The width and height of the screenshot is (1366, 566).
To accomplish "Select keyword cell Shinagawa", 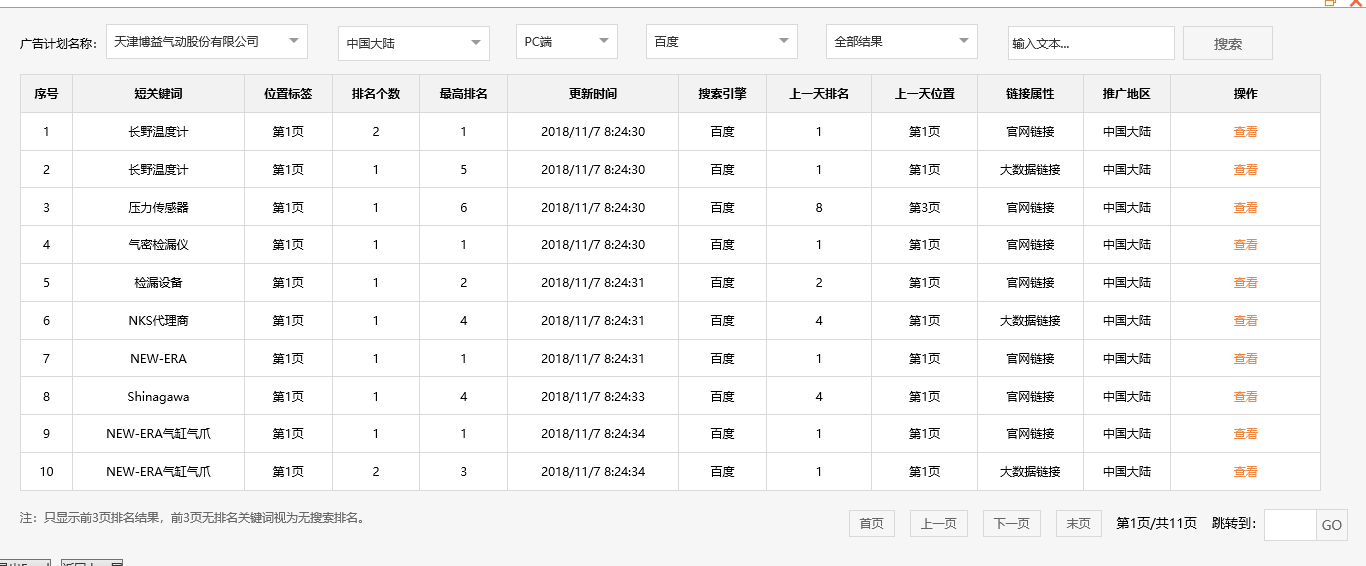I will [158, 397].
